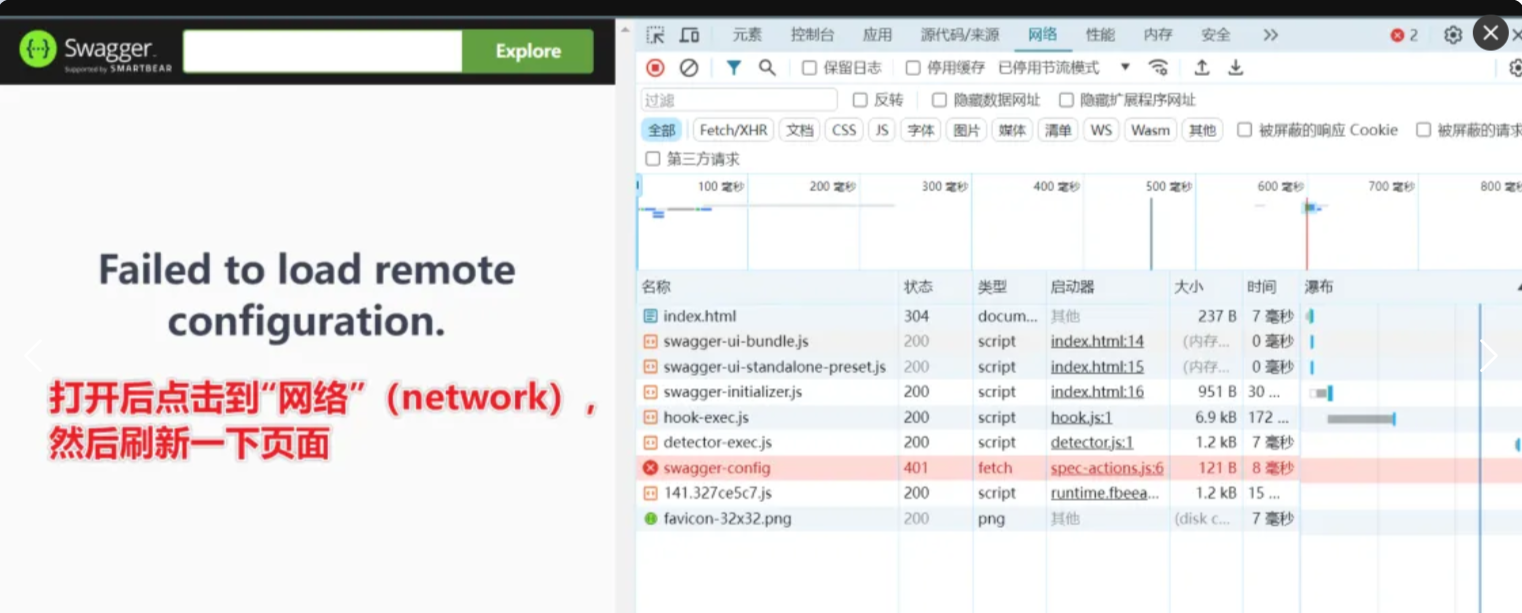
Task: Filter requests by CSS
Action: [x=844, y=130]
